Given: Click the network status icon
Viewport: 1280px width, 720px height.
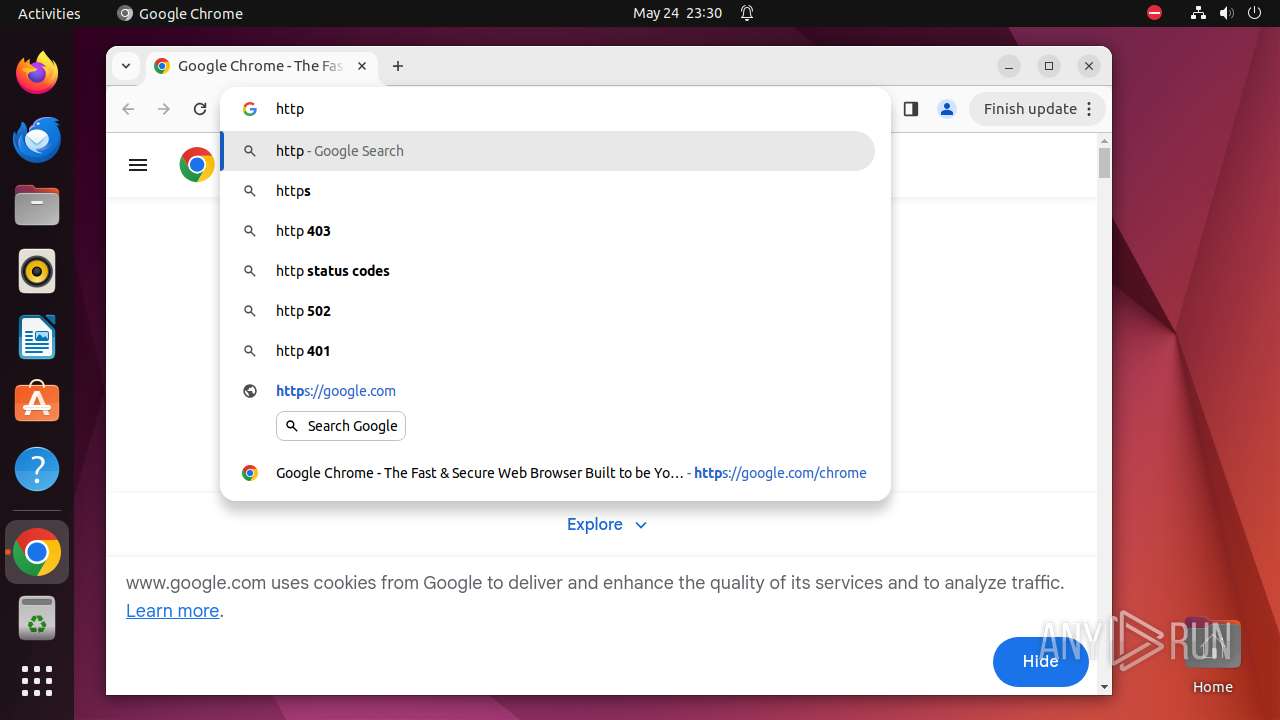Looking at the screenshot, I should pos(1198,13).
